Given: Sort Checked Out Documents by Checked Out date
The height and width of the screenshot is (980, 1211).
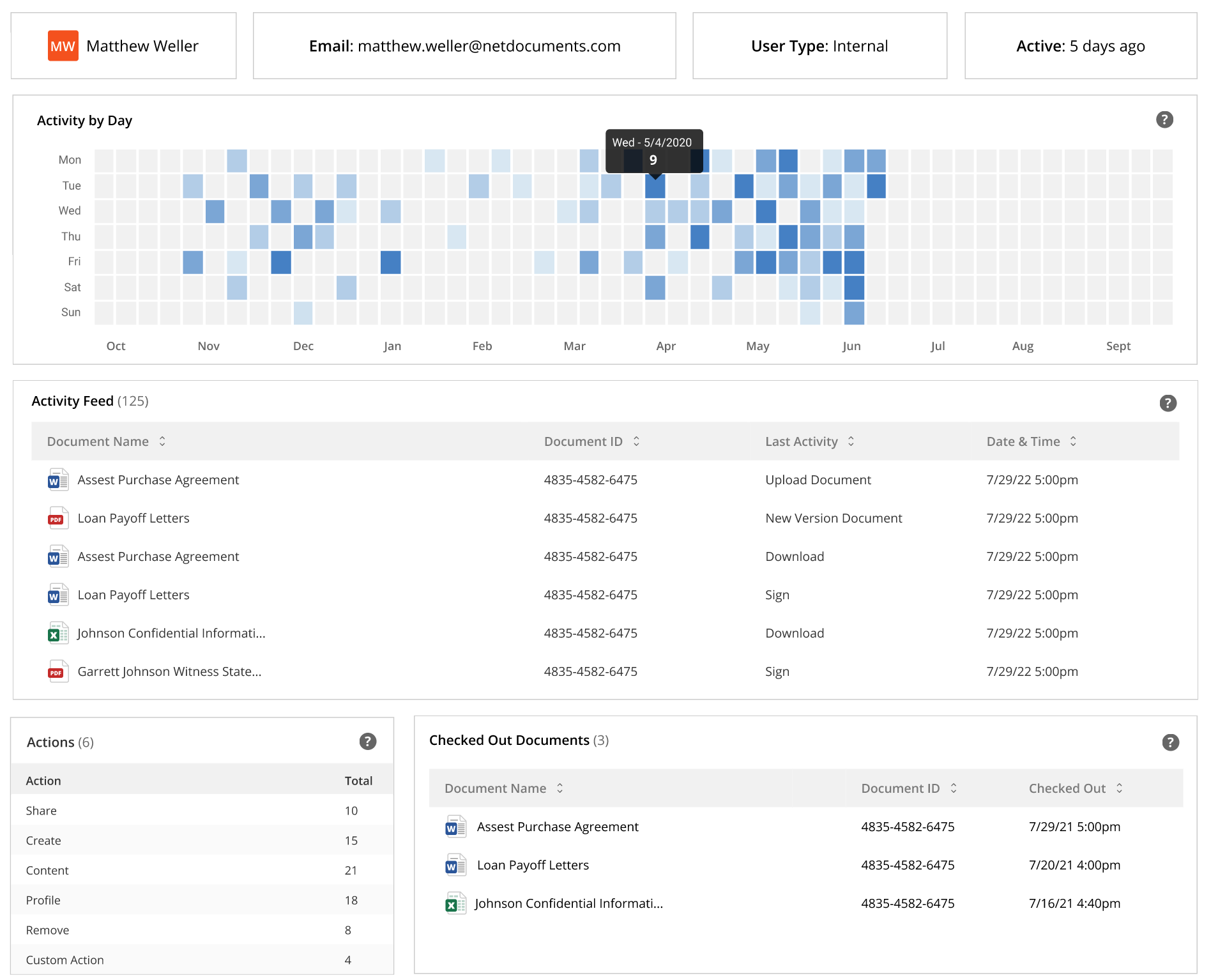Looking at the screenshot, I should [1120, 788].
